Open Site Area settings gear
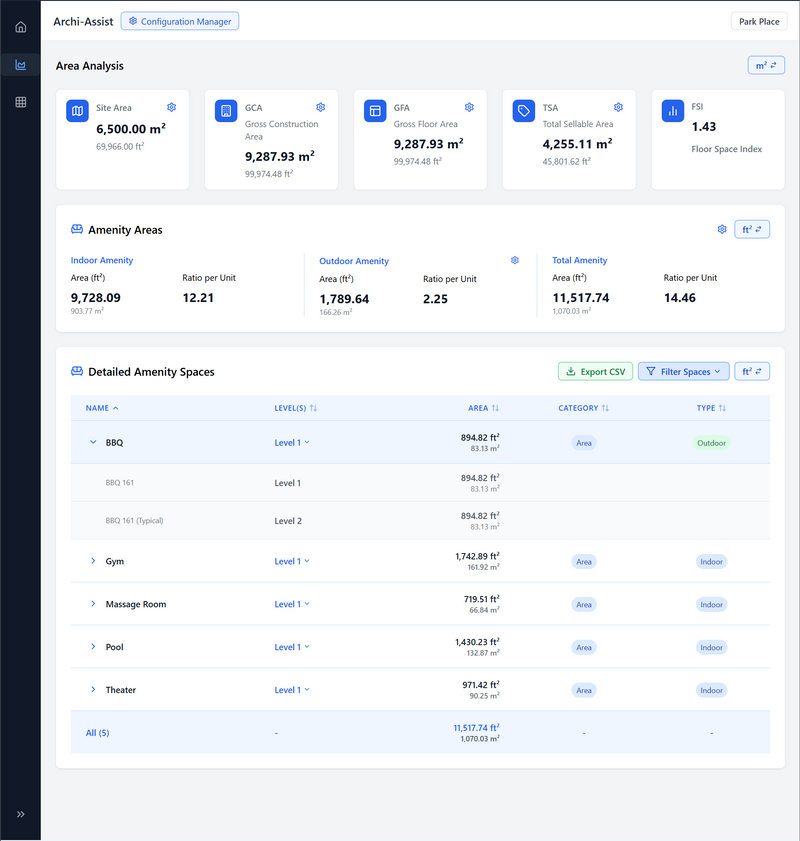Screen dimensions: 800x841 coord(172,107)
